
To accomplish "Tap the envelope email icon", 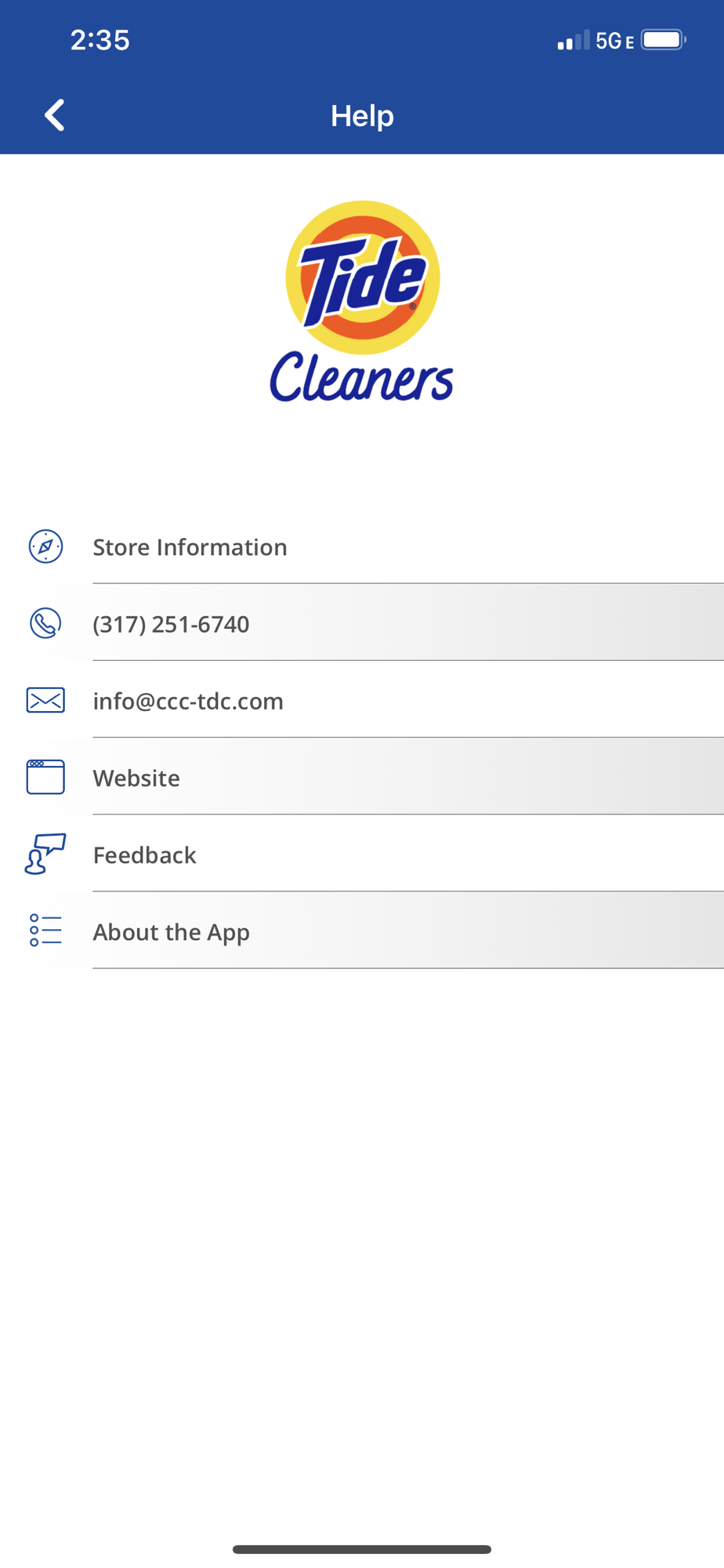I will 45,700.
